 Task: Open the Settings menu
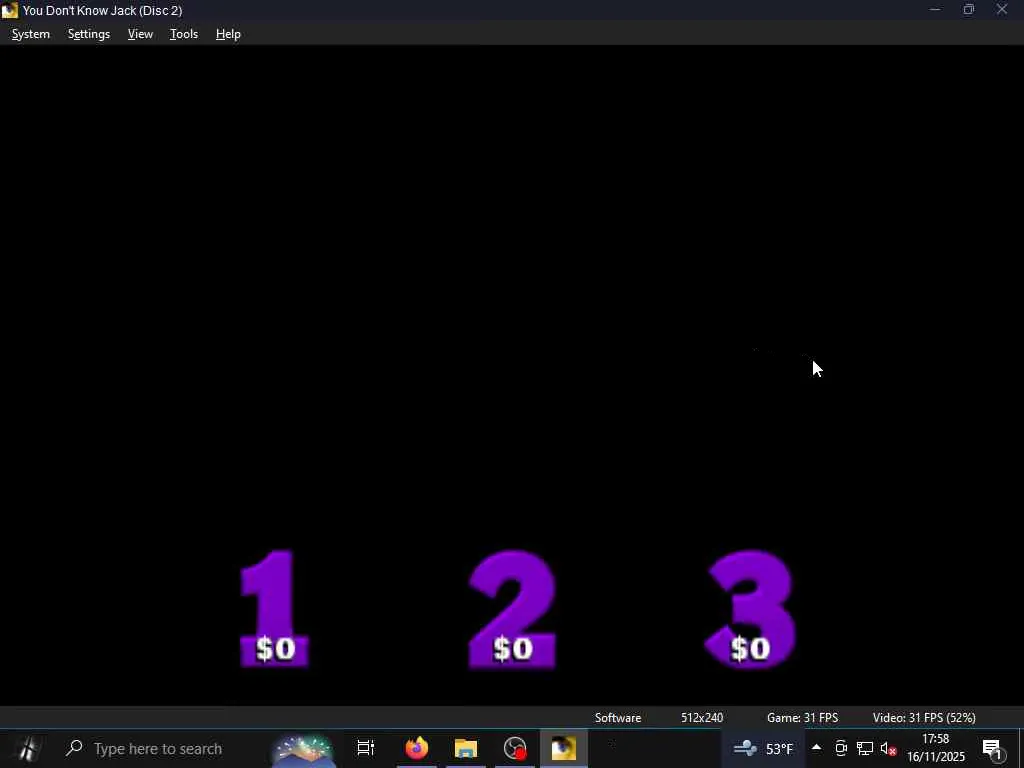[89, 34]
